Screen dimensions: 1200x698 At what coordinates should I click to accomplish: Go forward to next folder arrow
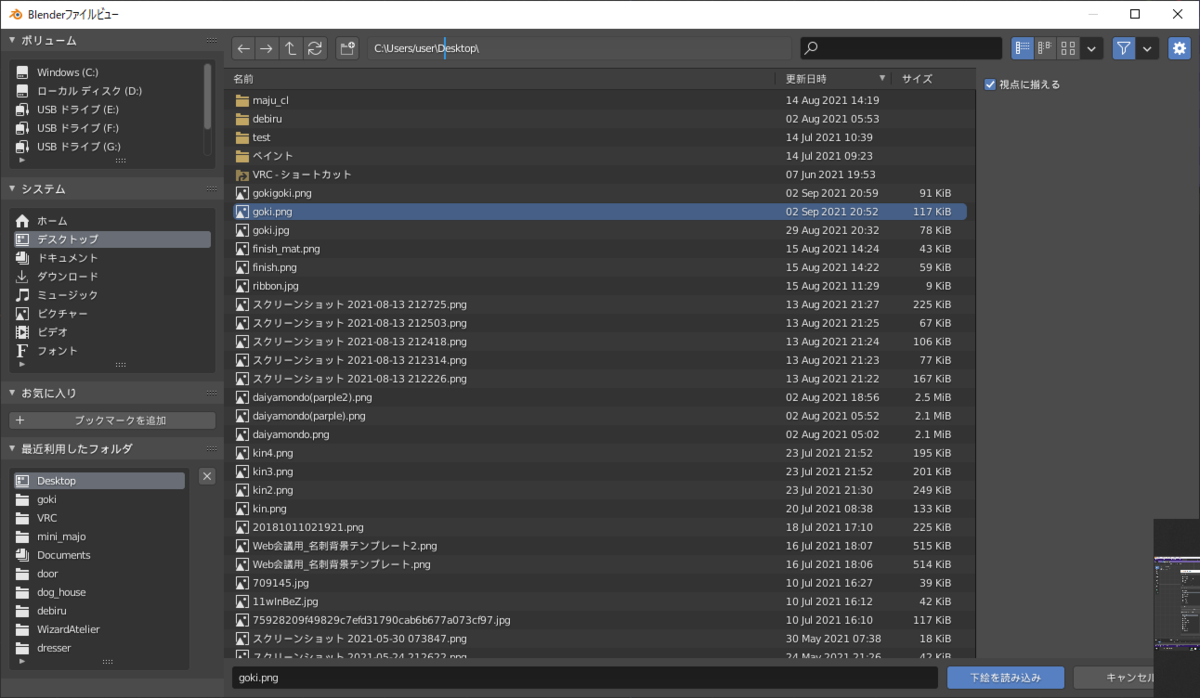[x=266, y=48]
